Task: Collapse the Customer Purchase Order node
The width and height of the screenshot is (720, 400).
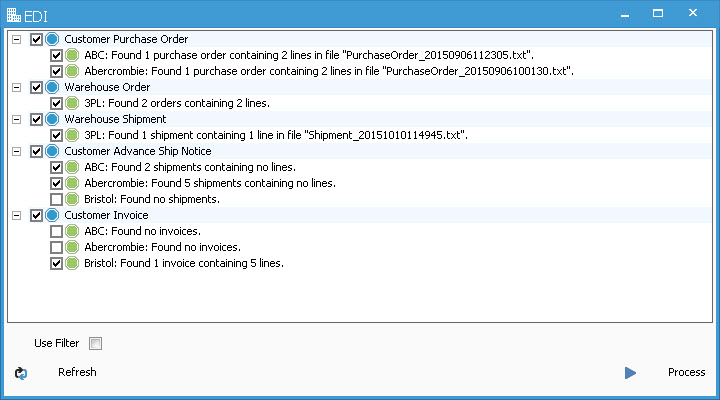Action: coord(17,39)
